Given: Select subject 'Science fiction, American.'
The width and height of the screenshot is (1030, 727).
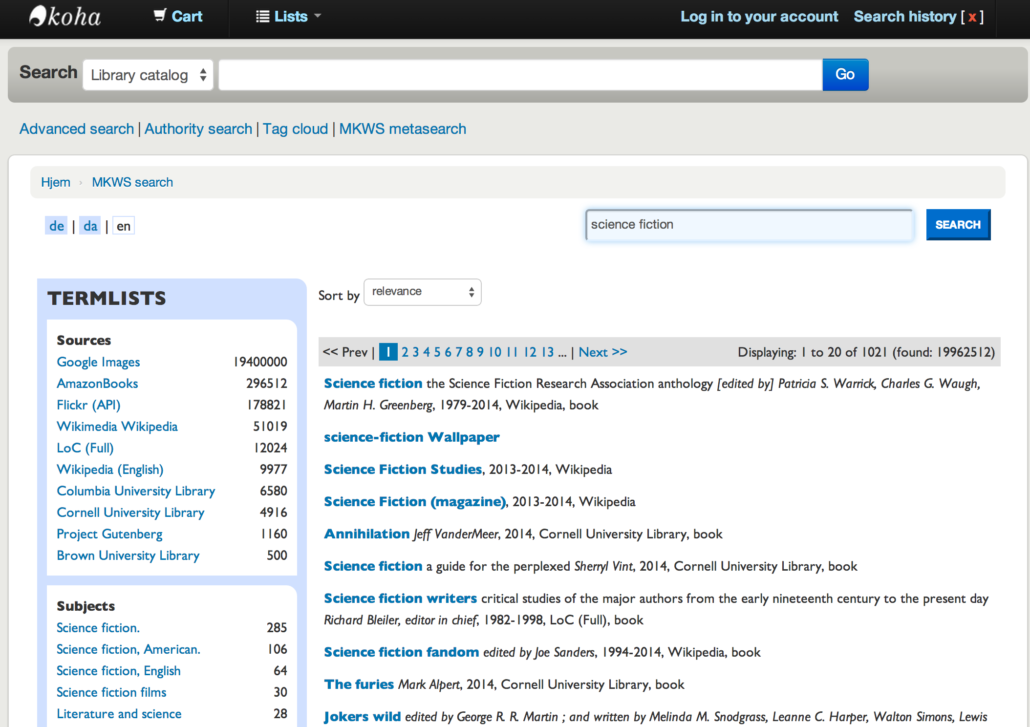Looking at the screenshot, I should pos(128,650).
